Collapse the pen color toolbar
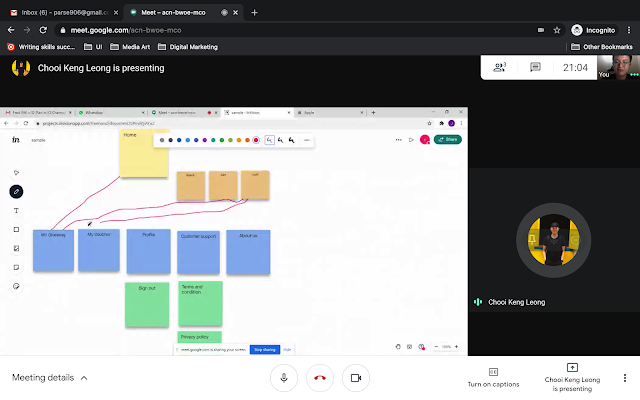This screenshot has height=400, width=640. click(x=307, y=140)
